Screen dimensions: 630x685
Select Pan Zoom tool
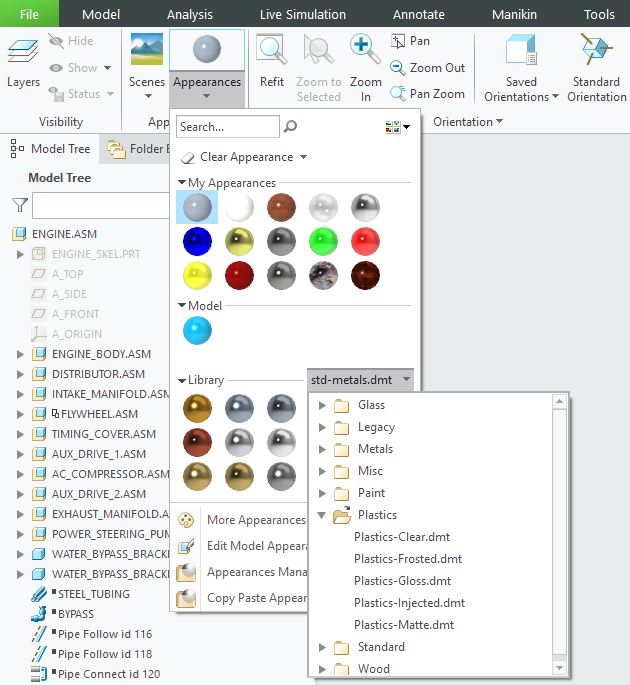[x=427, y=94]
